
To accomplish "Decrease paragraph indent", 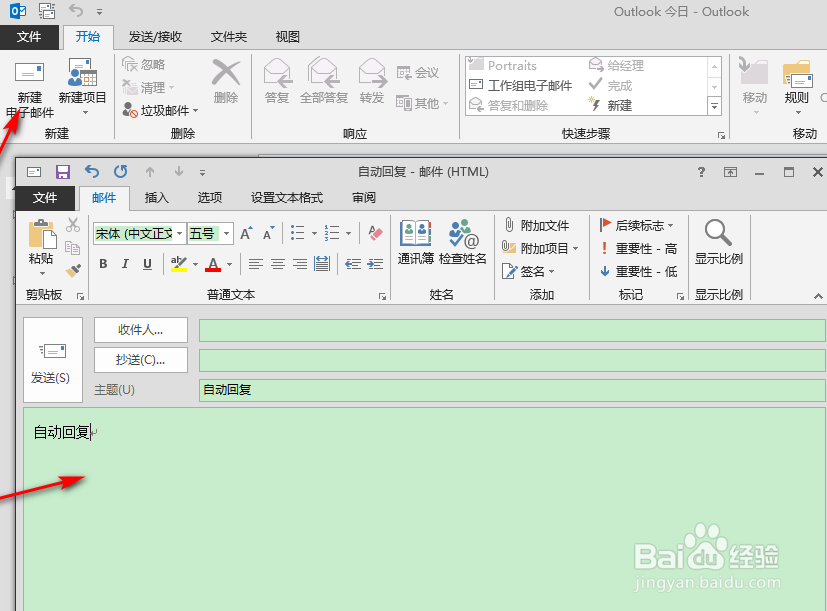I will coord(353,264).
